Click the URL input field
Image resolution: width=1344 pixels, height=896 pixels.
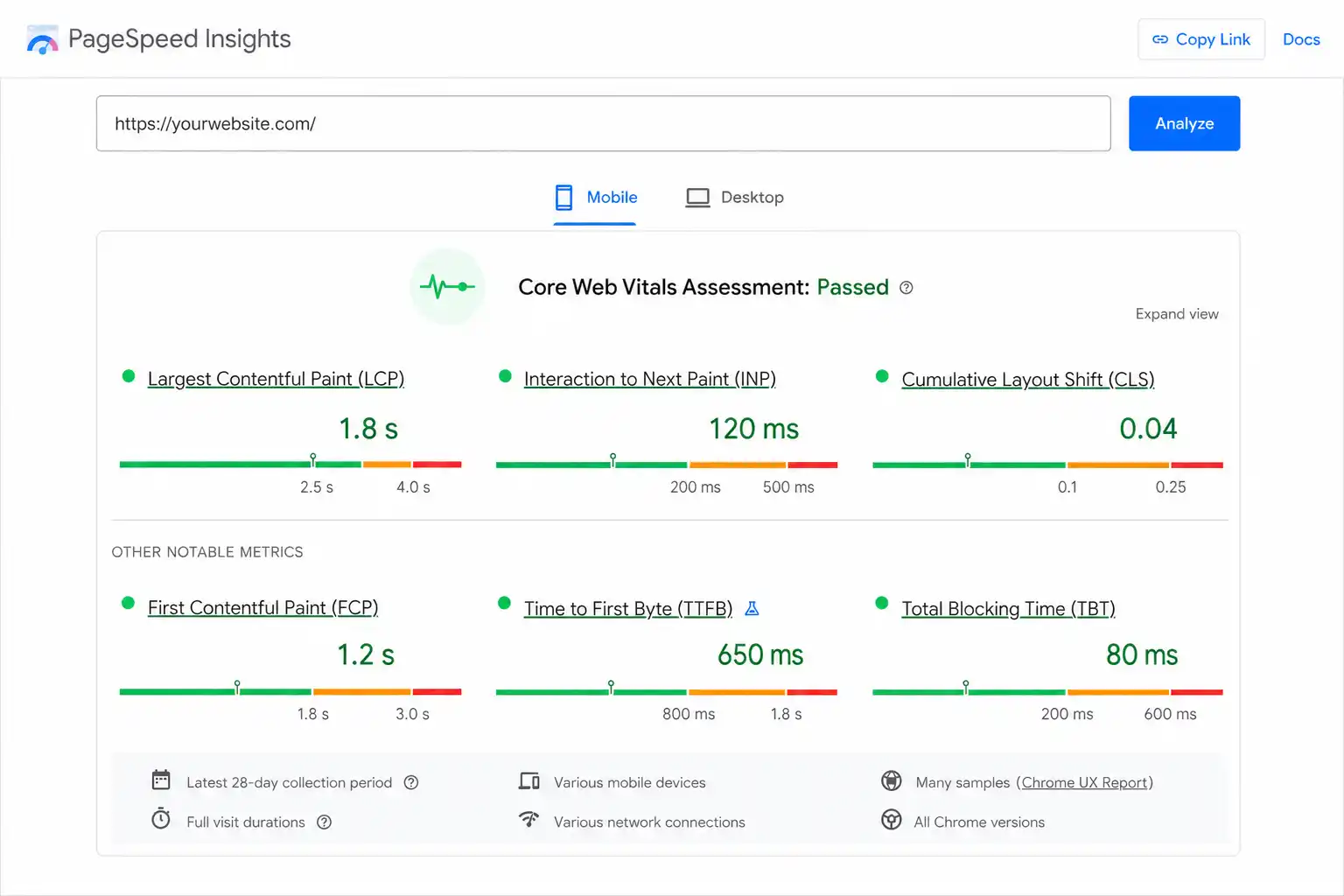[604, 123]
